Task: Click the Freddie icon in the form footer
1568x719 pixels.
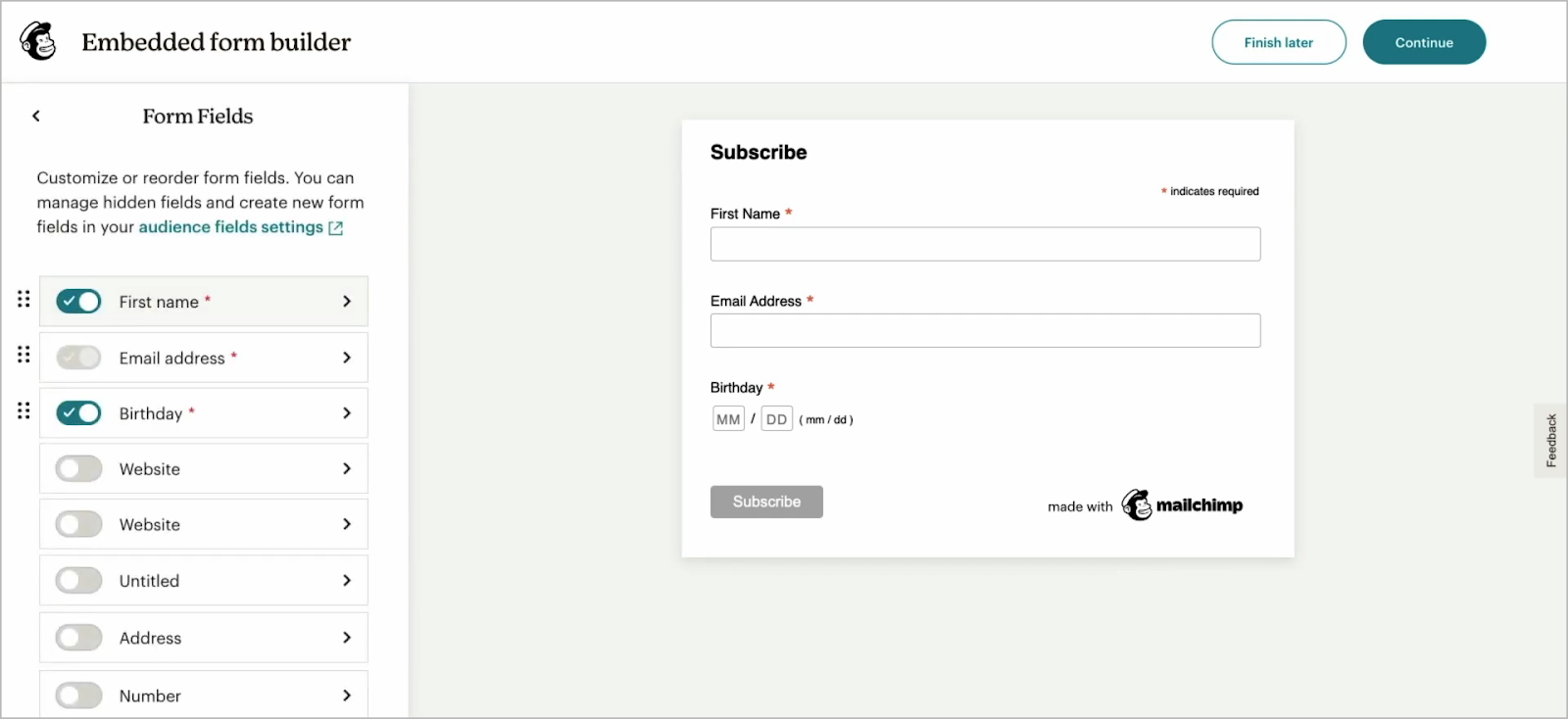Action: 1137,504
